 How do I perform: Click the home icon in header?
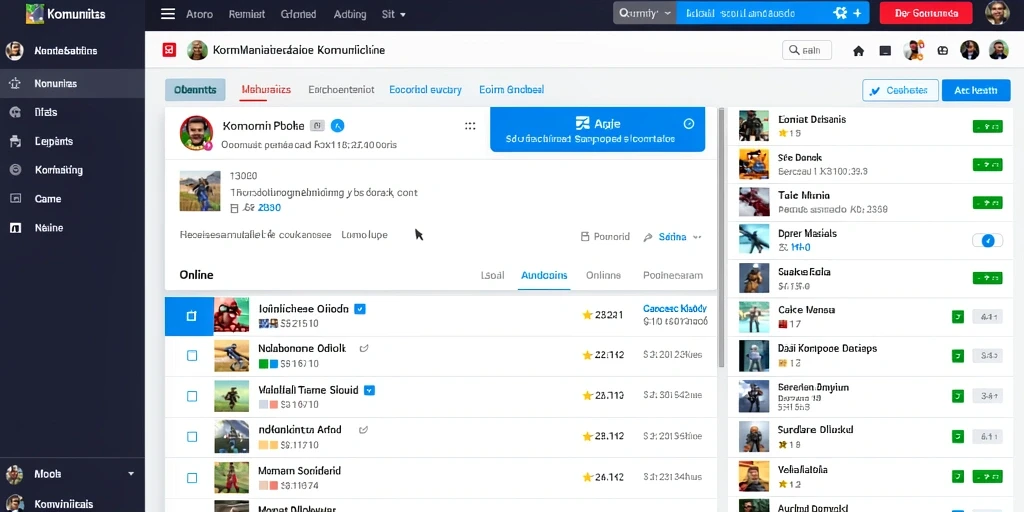pos(859,50)
